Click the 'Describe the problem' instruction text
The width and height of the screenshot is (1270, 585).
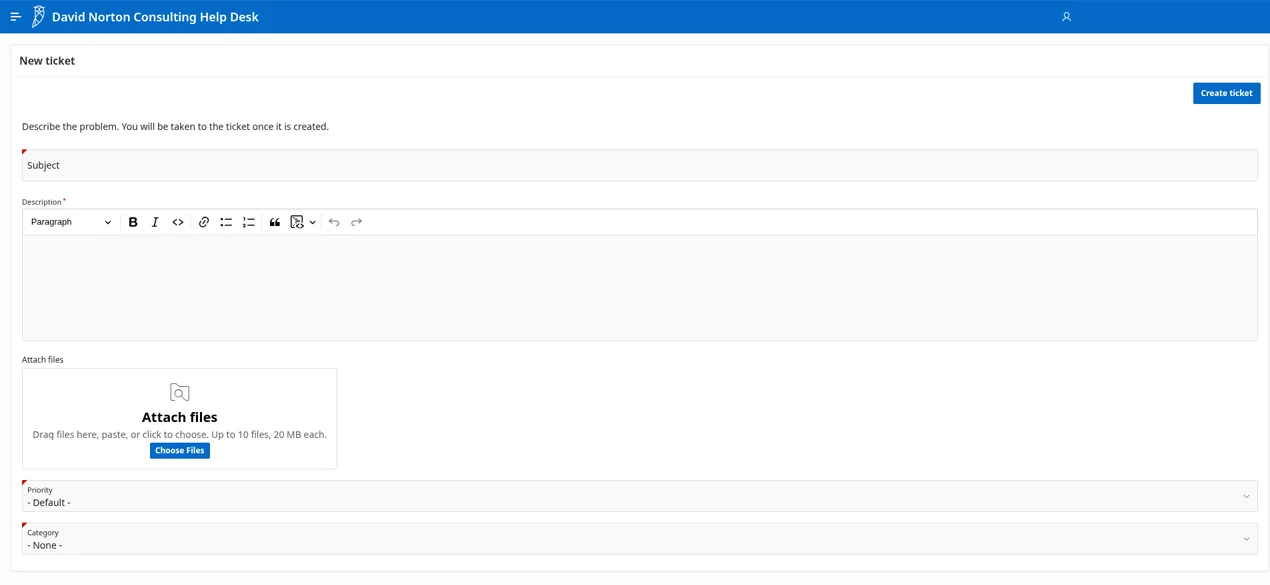[175, 127]
